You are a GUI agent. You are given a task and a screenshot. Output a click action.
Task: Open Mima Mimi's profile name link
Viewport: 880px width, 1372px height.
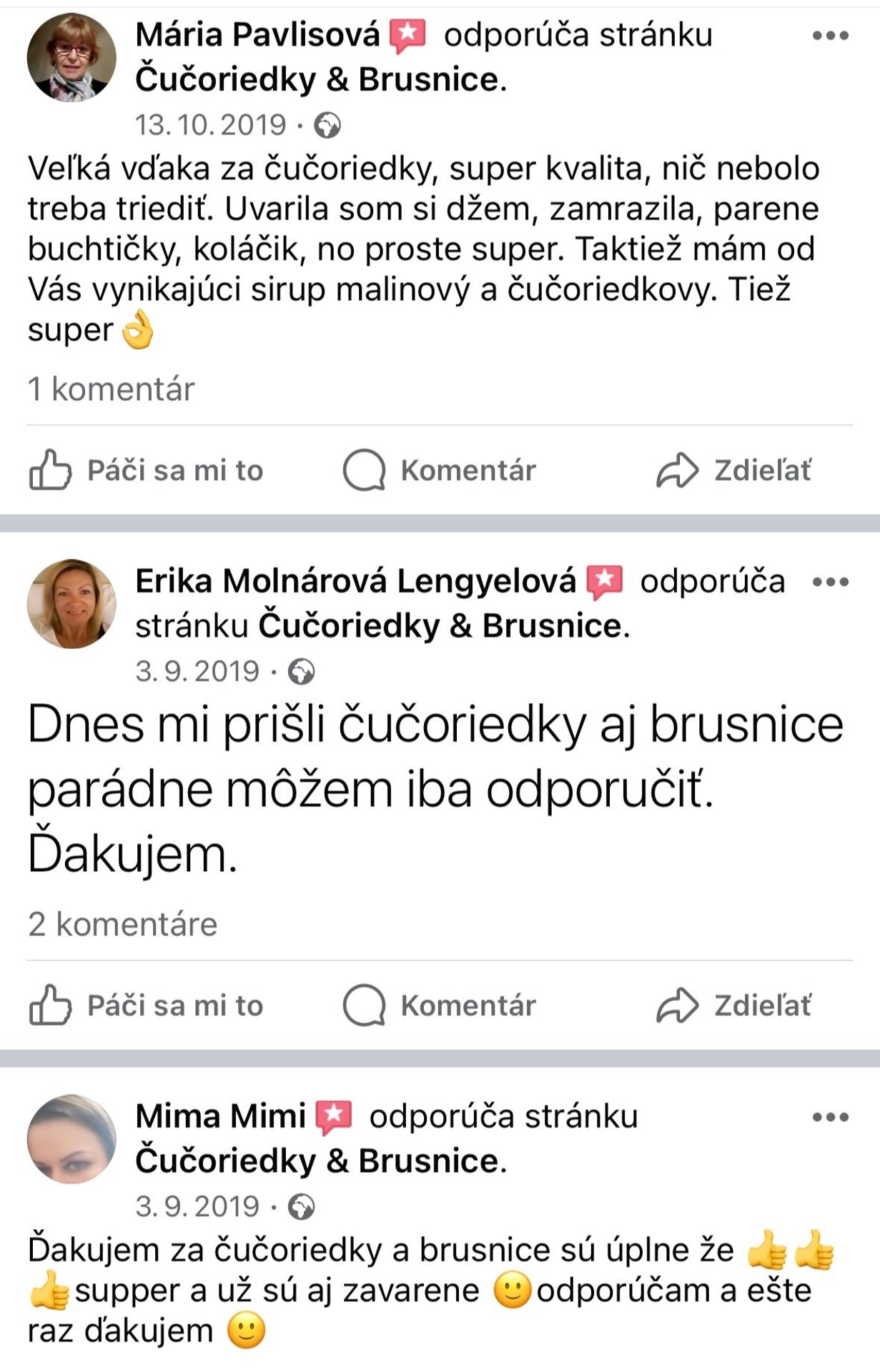click(220, 1116)
